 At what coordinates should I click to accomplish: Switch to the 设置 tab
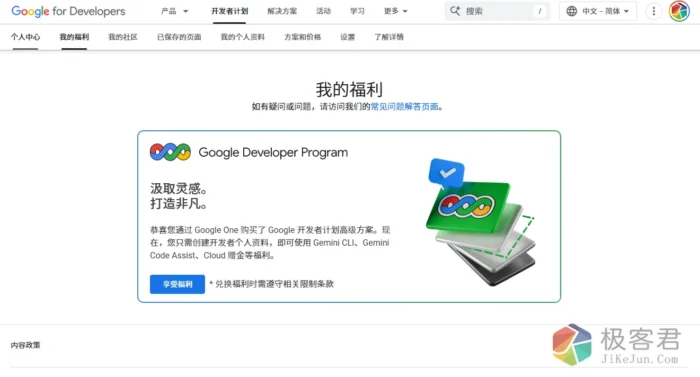coord(347,37)
